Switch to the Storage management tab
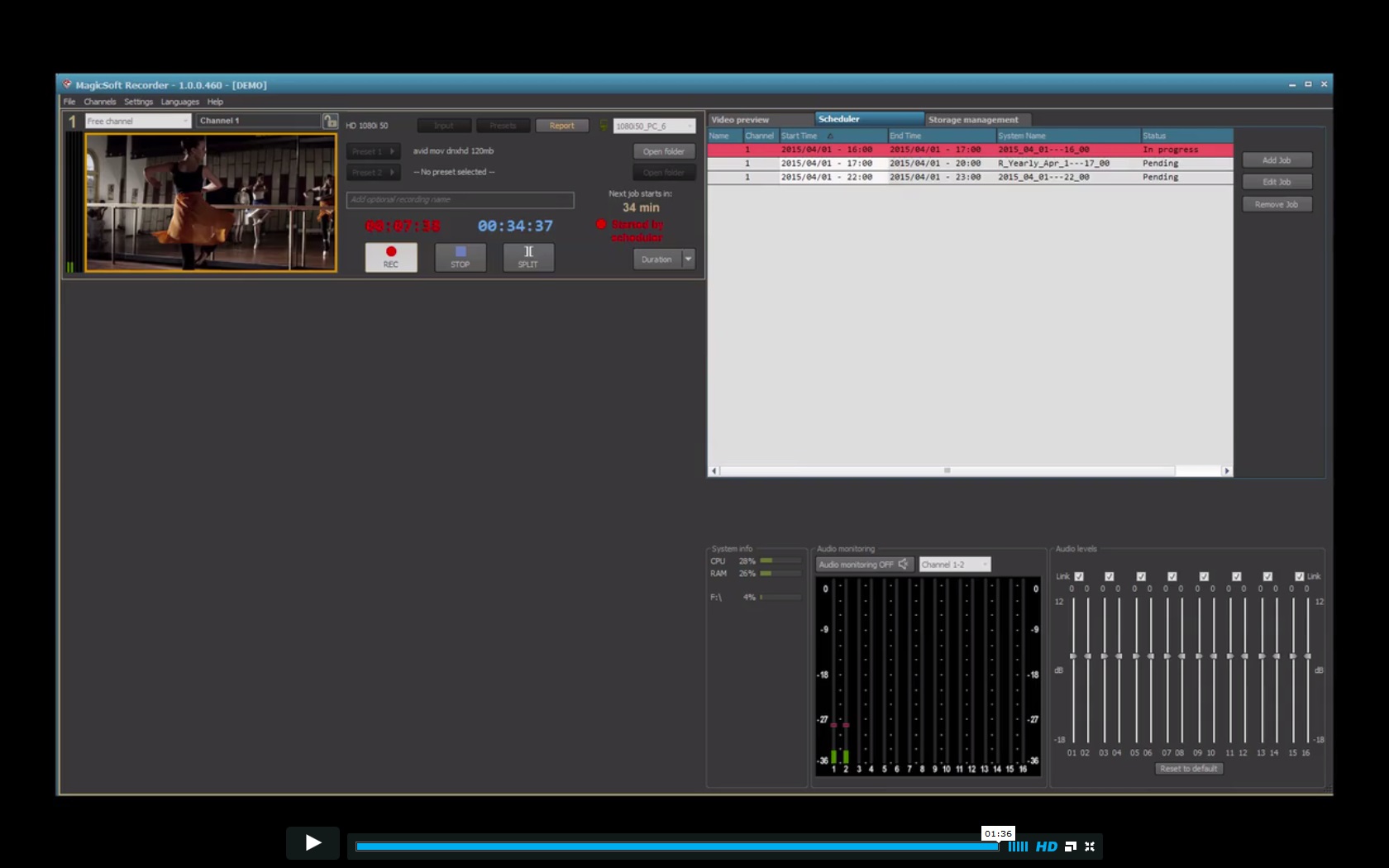This screenshot has width=1389, height=868. click(x=974, y=119)
